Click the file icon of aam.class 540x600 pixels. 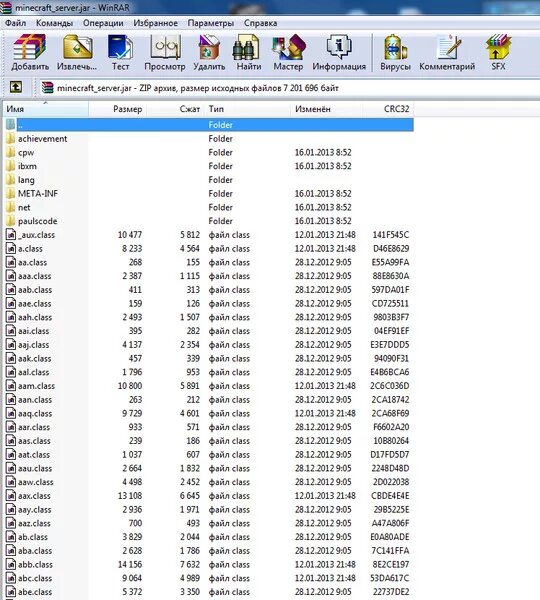(11, 386)
